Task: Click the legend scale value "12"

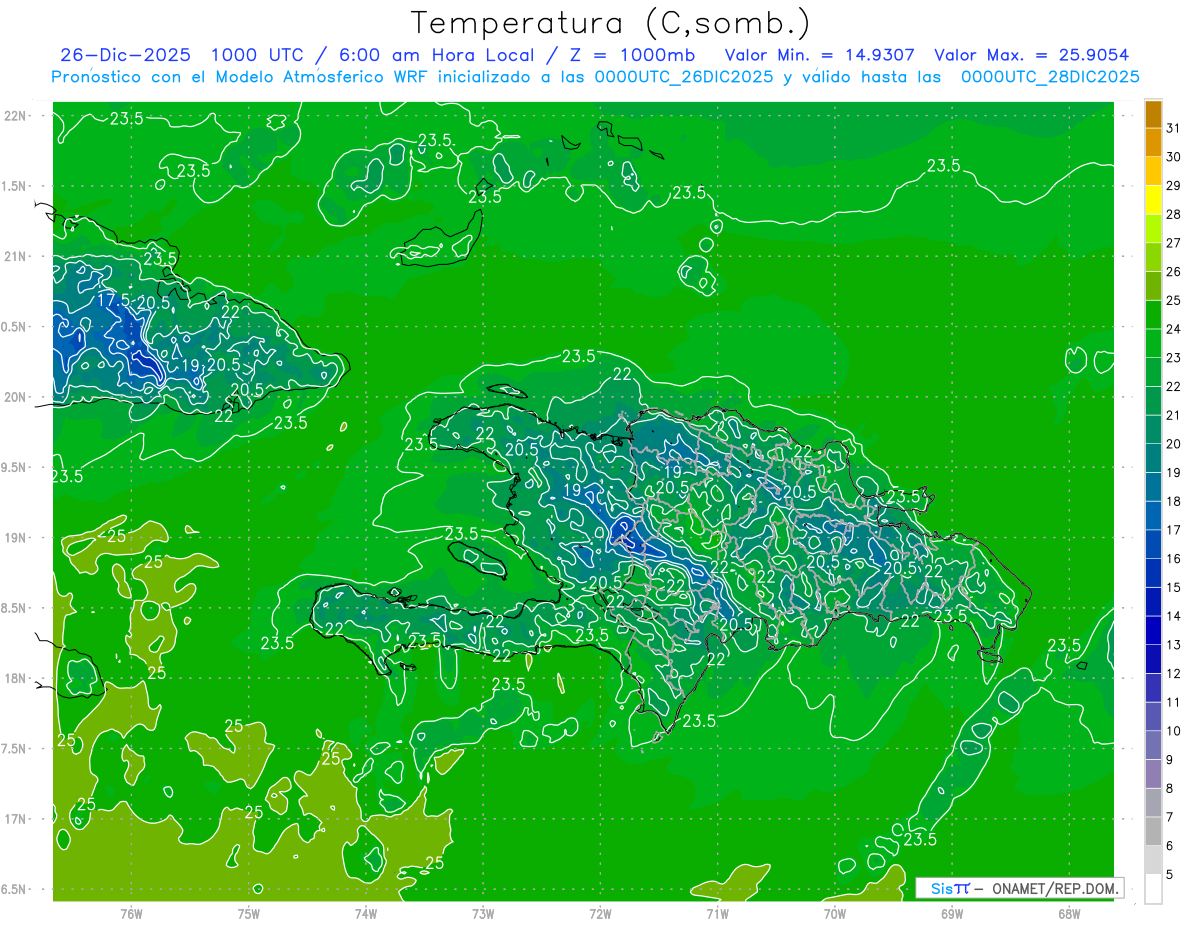Action: point(1174,674)
